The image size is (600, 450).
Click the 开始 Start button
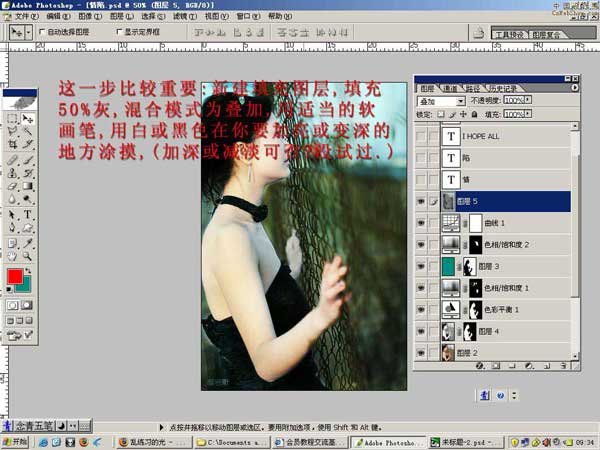15,442
